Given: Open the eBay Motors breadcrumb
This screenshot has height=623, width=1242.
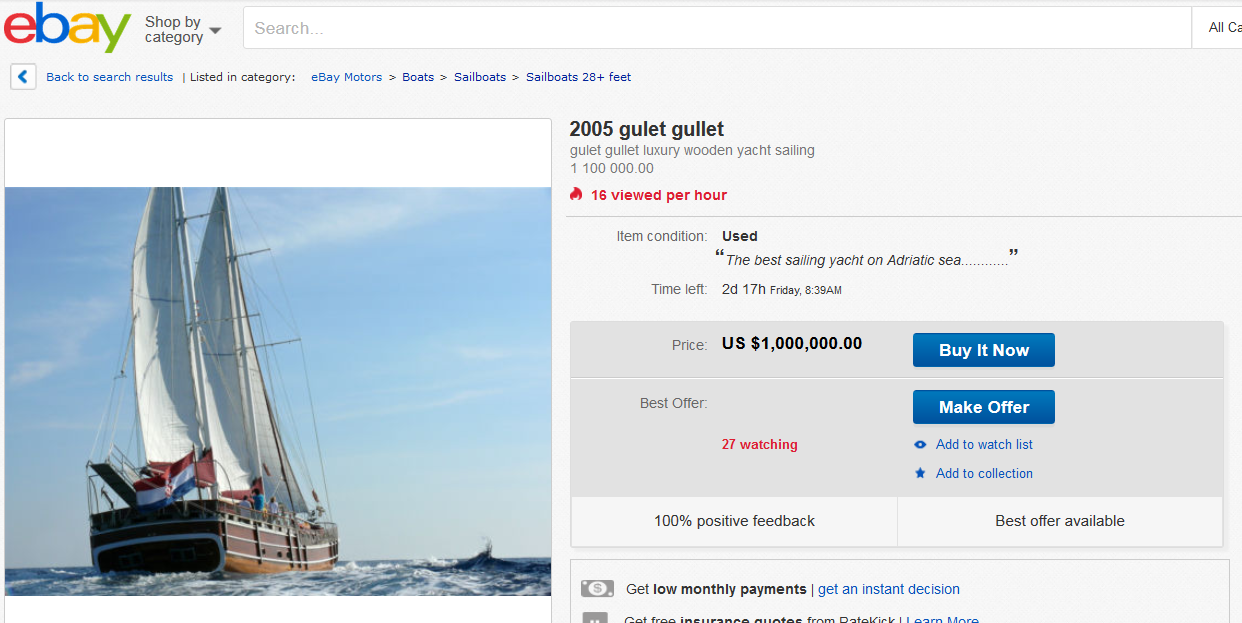Looking at the screenshot, I should 346,77.
